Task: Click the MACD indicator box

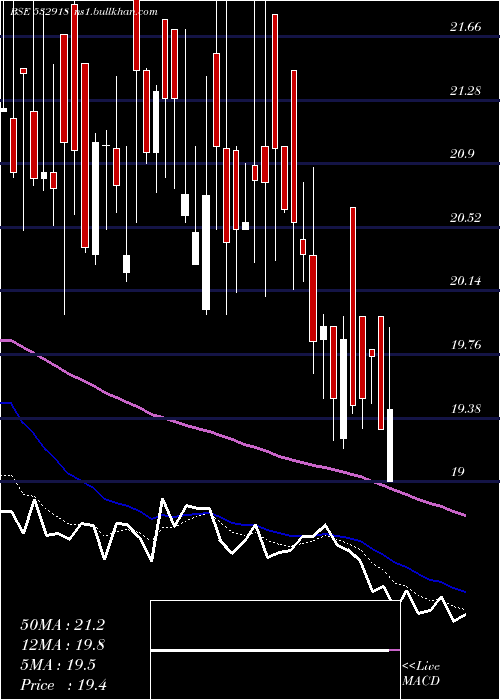Action: (275, 650)
